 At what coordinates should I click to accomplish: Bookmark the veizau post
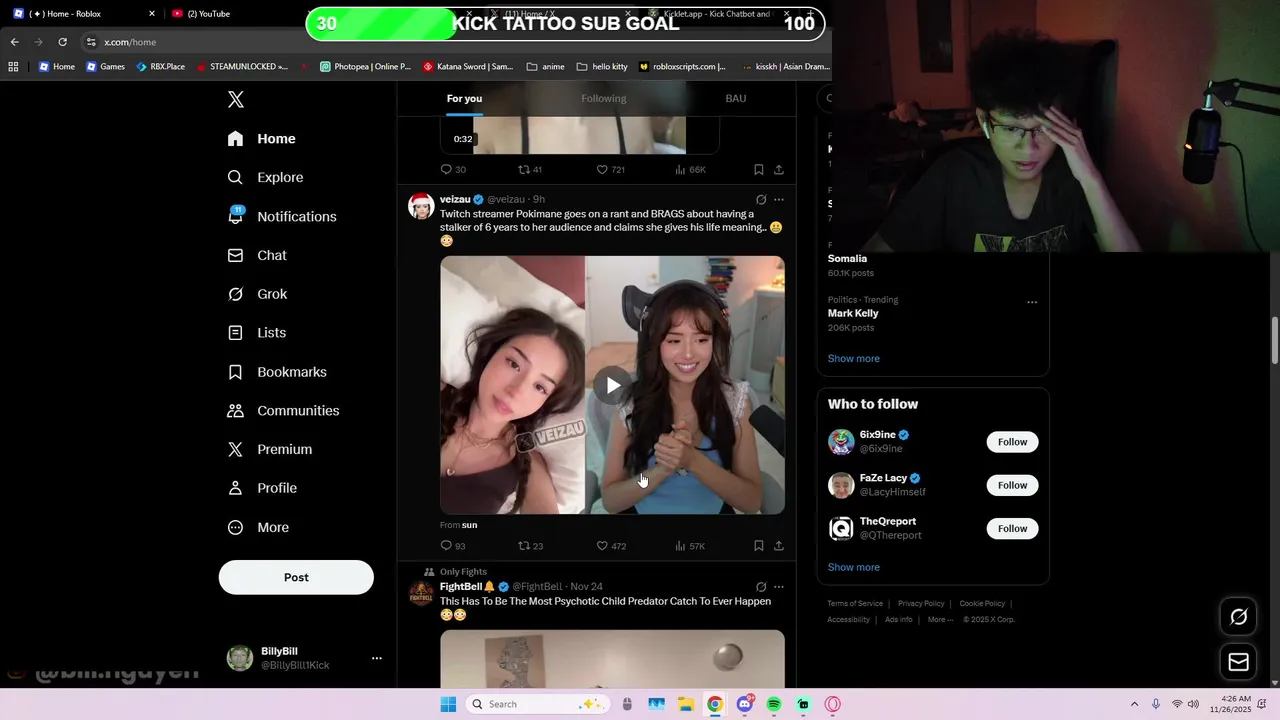(759, 546)
